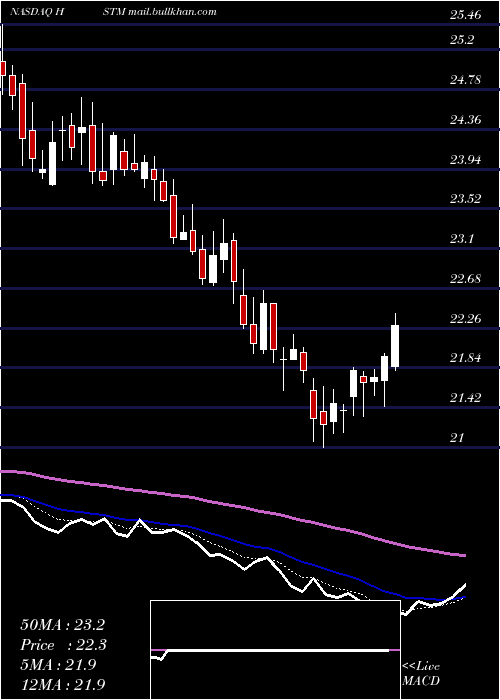Image resolution: width=500 pixels, height=700 pixels.
Task: Click the 25.46 price level label
Action: coord(465,16)
